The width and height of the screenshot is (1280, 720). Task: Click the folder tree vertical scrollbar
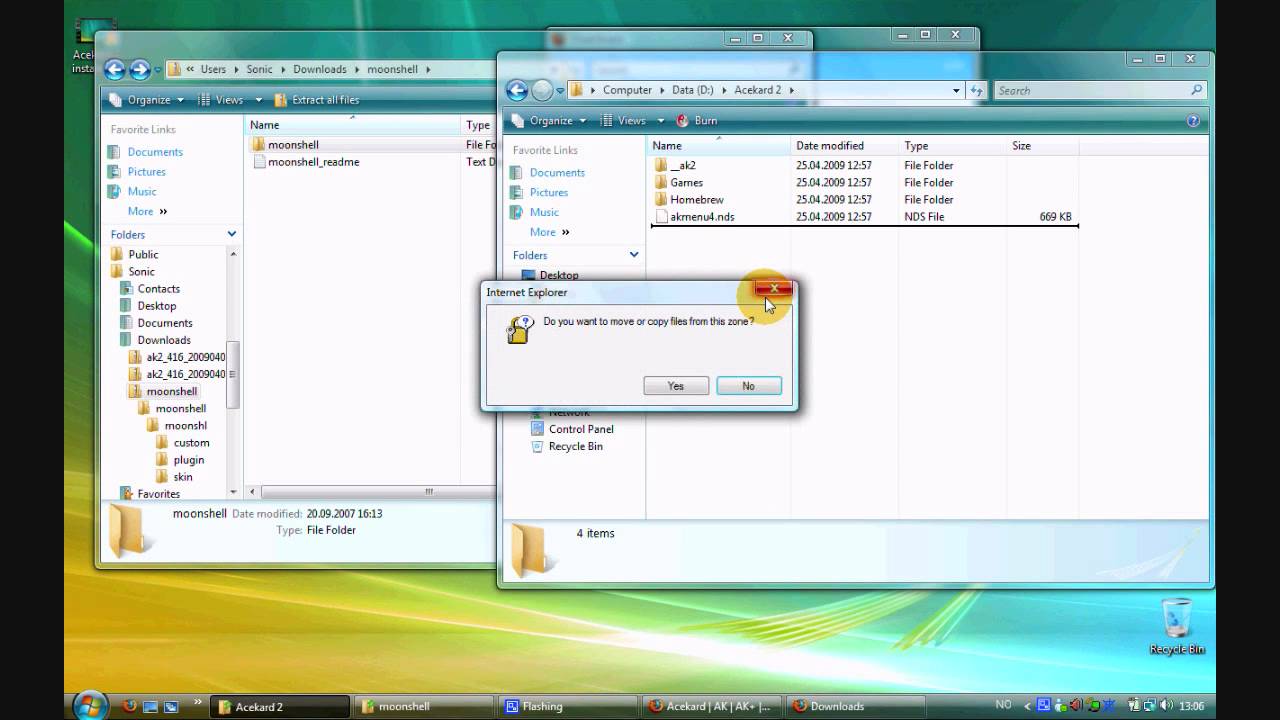coord(233,373)
